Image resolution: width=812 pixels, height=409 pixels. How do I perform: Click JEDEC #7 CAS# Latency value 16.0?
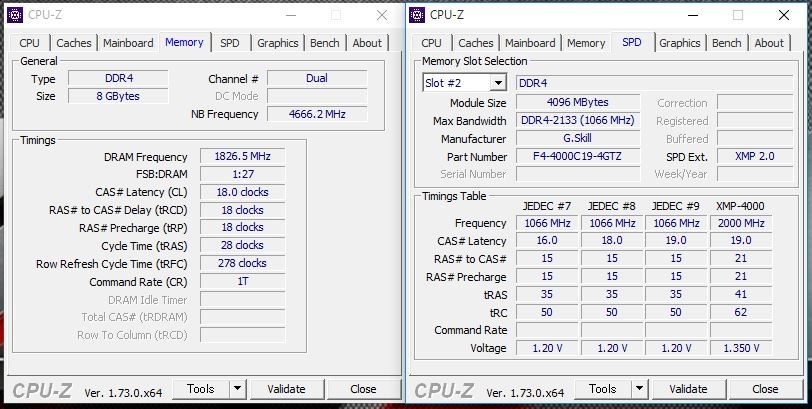click(x=547, y=241)
